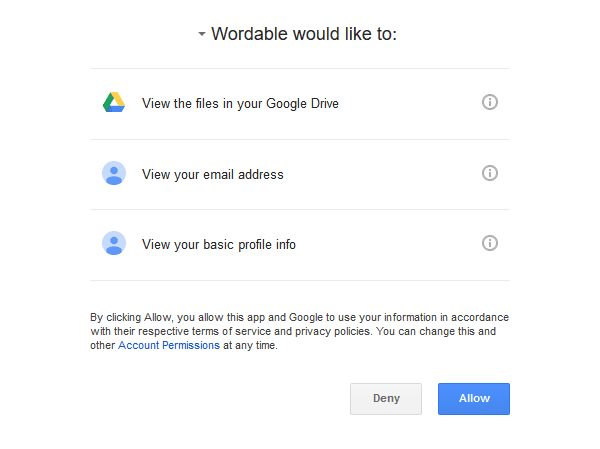Select 'View the files in your Google Drive'

240,104
